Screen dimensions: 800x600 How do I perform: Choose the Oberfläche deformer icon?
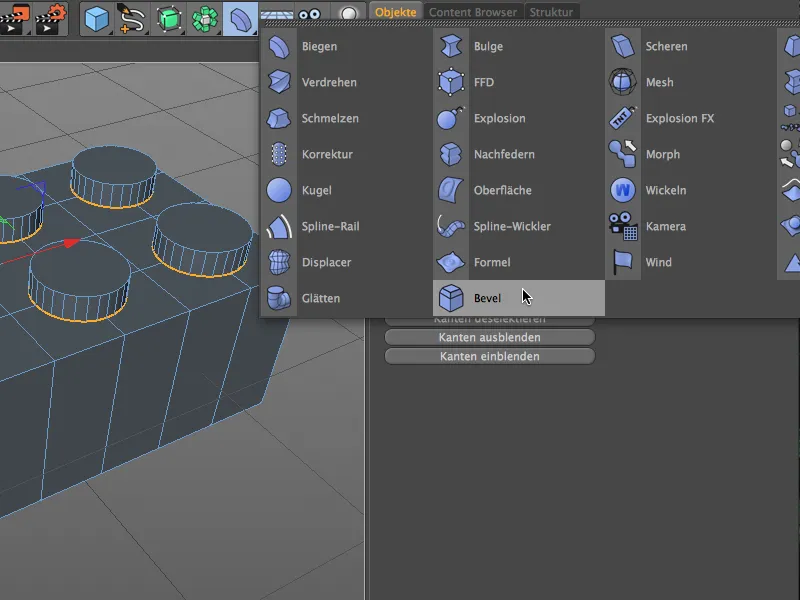[x=451, y=190]
